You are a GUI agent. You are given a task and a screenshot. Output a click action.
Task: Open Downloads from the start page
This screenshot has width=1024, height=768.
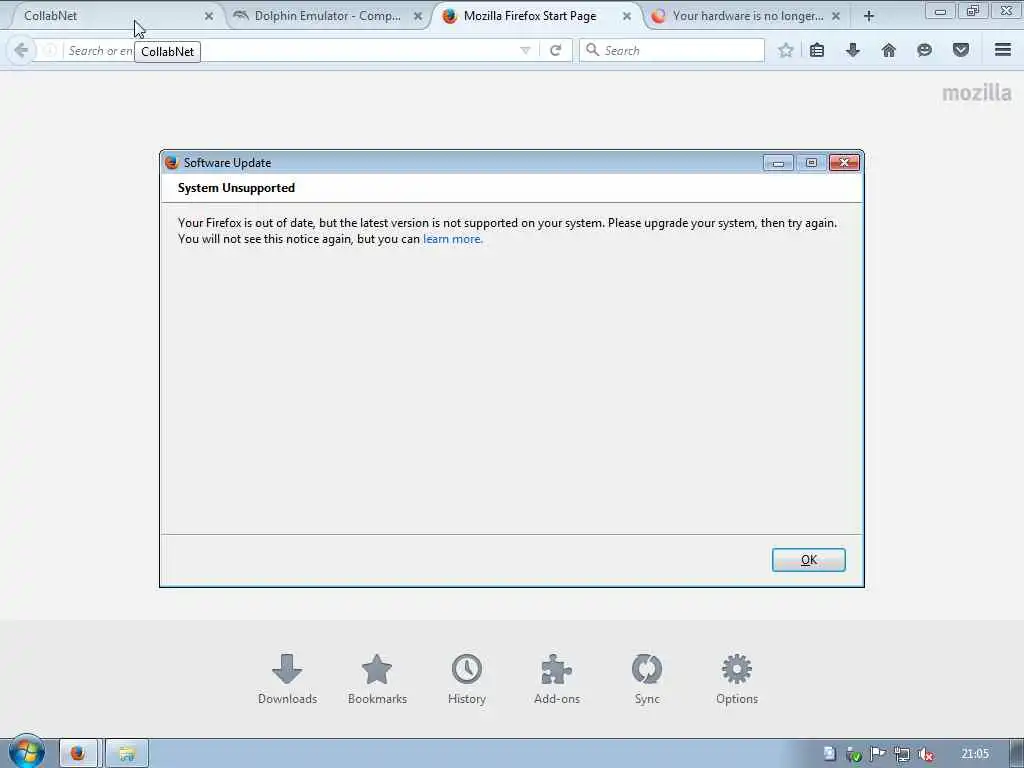[x=287, y=679]
